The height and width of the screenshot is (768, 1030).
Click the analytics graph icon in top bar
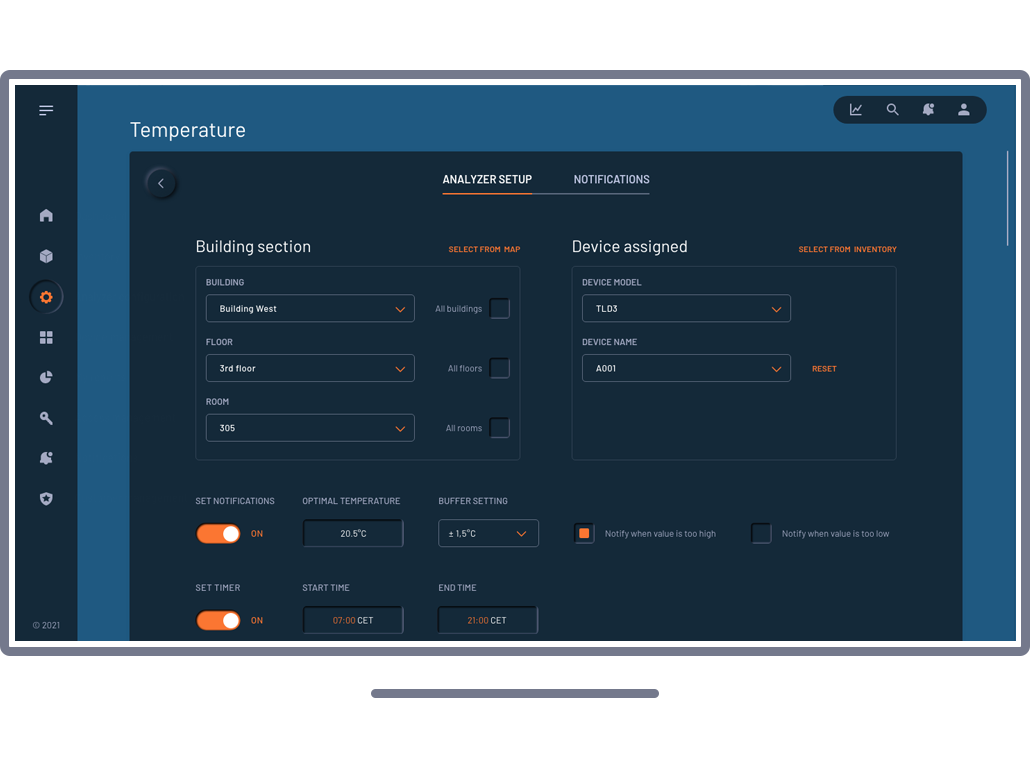(856, 110)
